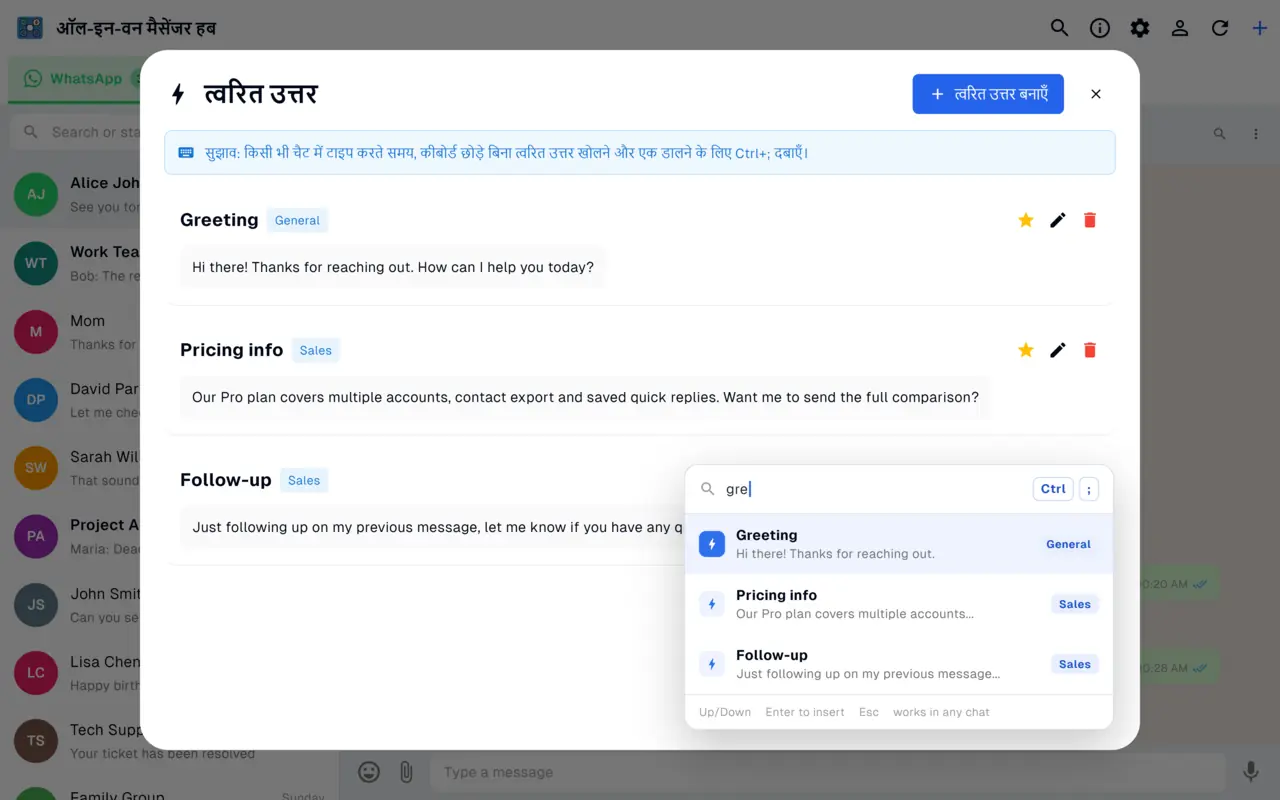Select Greeting result in the popup list
Screen dimensions: 1280x800
899,544
